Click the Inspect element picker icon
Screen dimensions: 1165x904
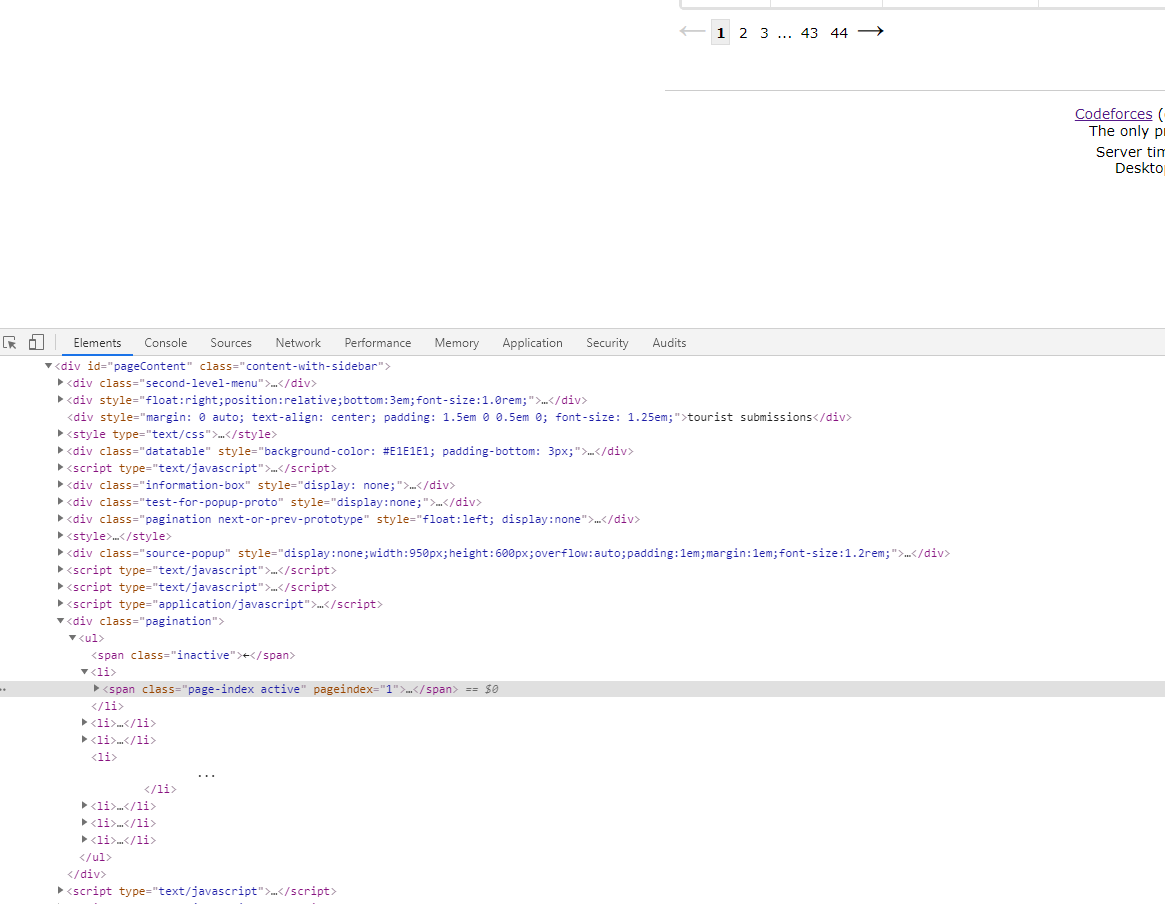coord(11,342)
